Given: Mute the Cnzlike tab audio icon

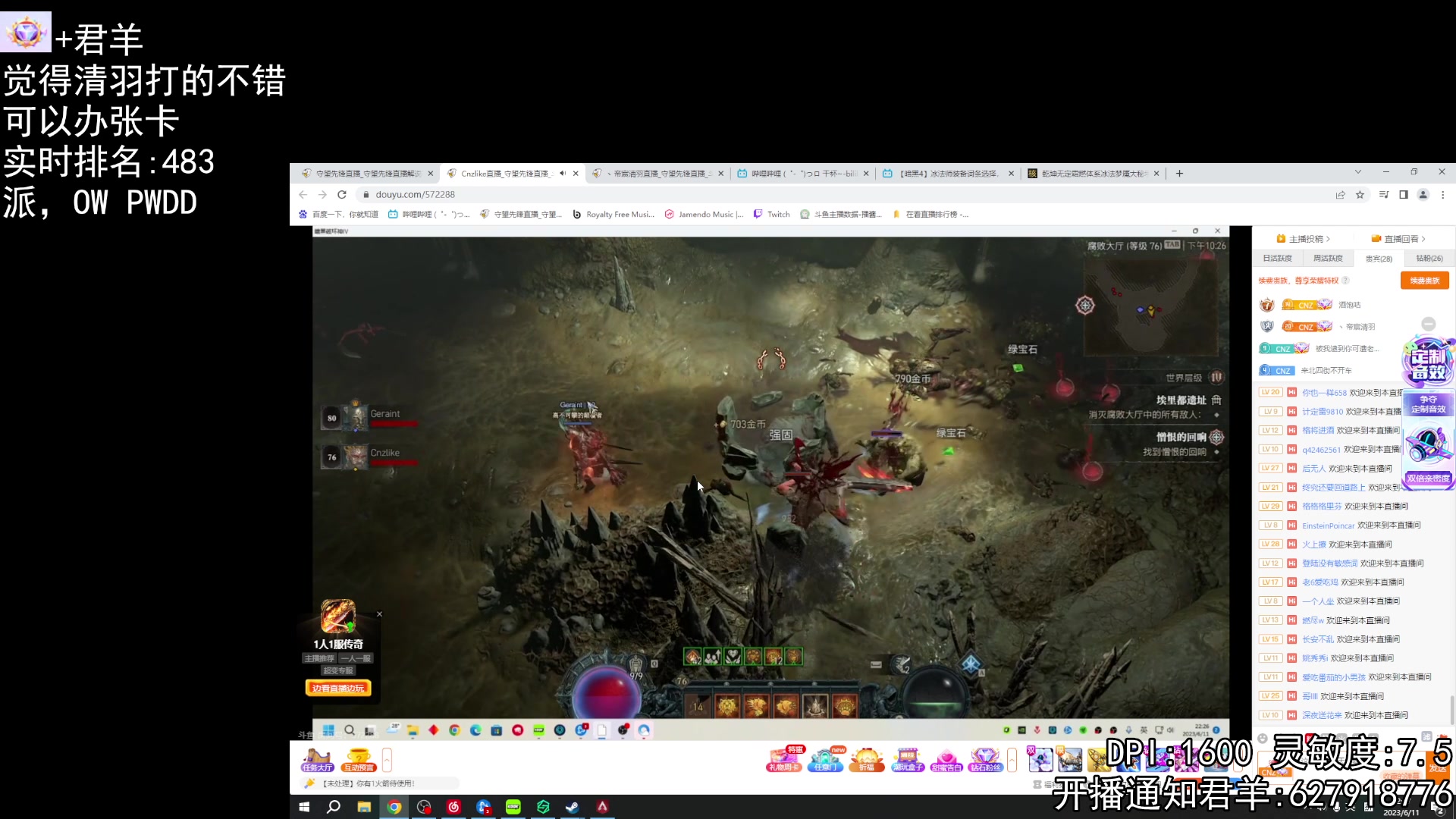Looking at the screenshot, I should [x=563, y=174].
